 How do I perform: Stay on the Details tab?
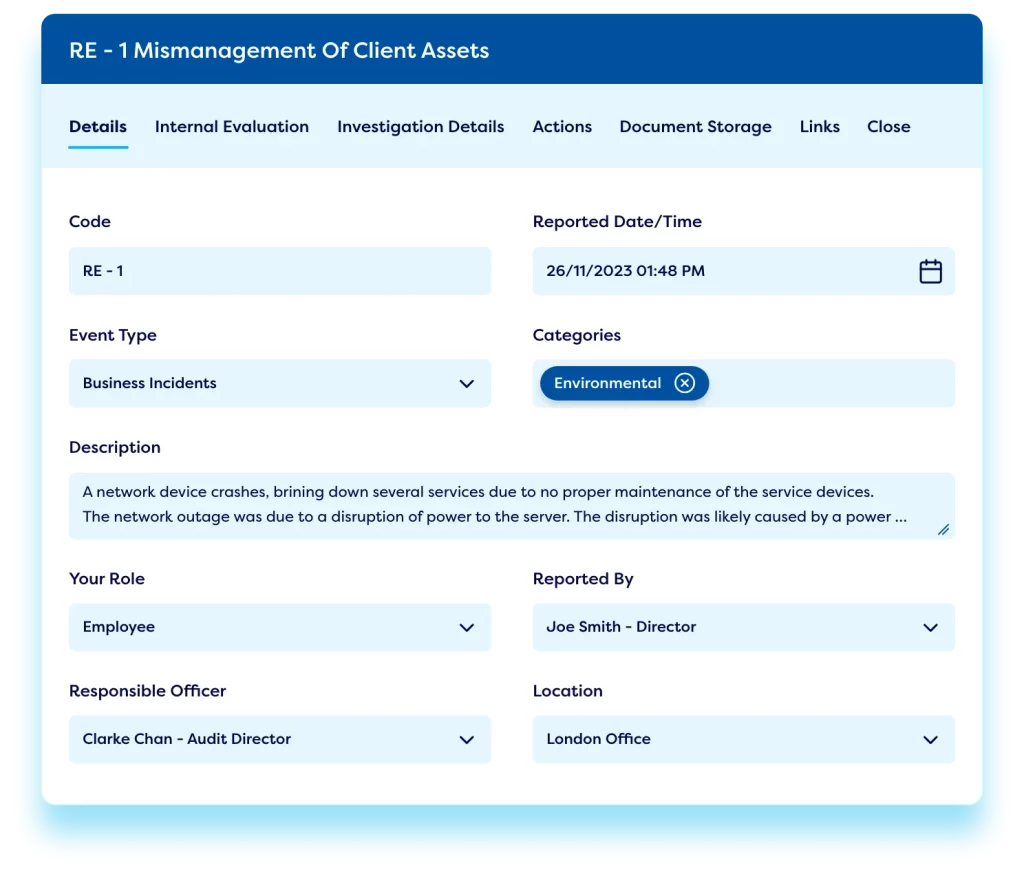[x=97, y=126]
